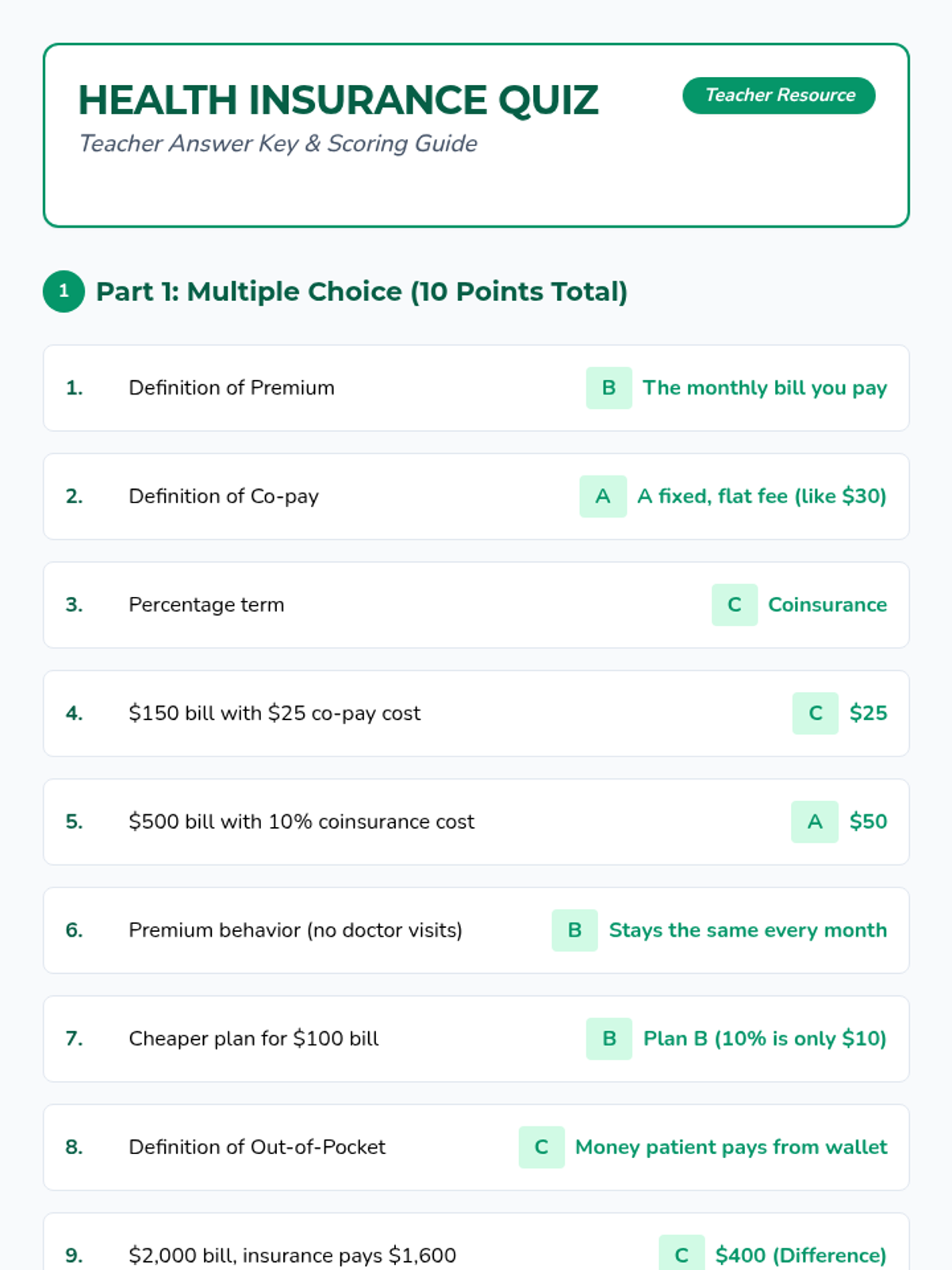Viewport: 952px width, 1270px height.
Task: Click Teacher Answer Key & Scoring Guide subtitle
Action: [278, 144]
